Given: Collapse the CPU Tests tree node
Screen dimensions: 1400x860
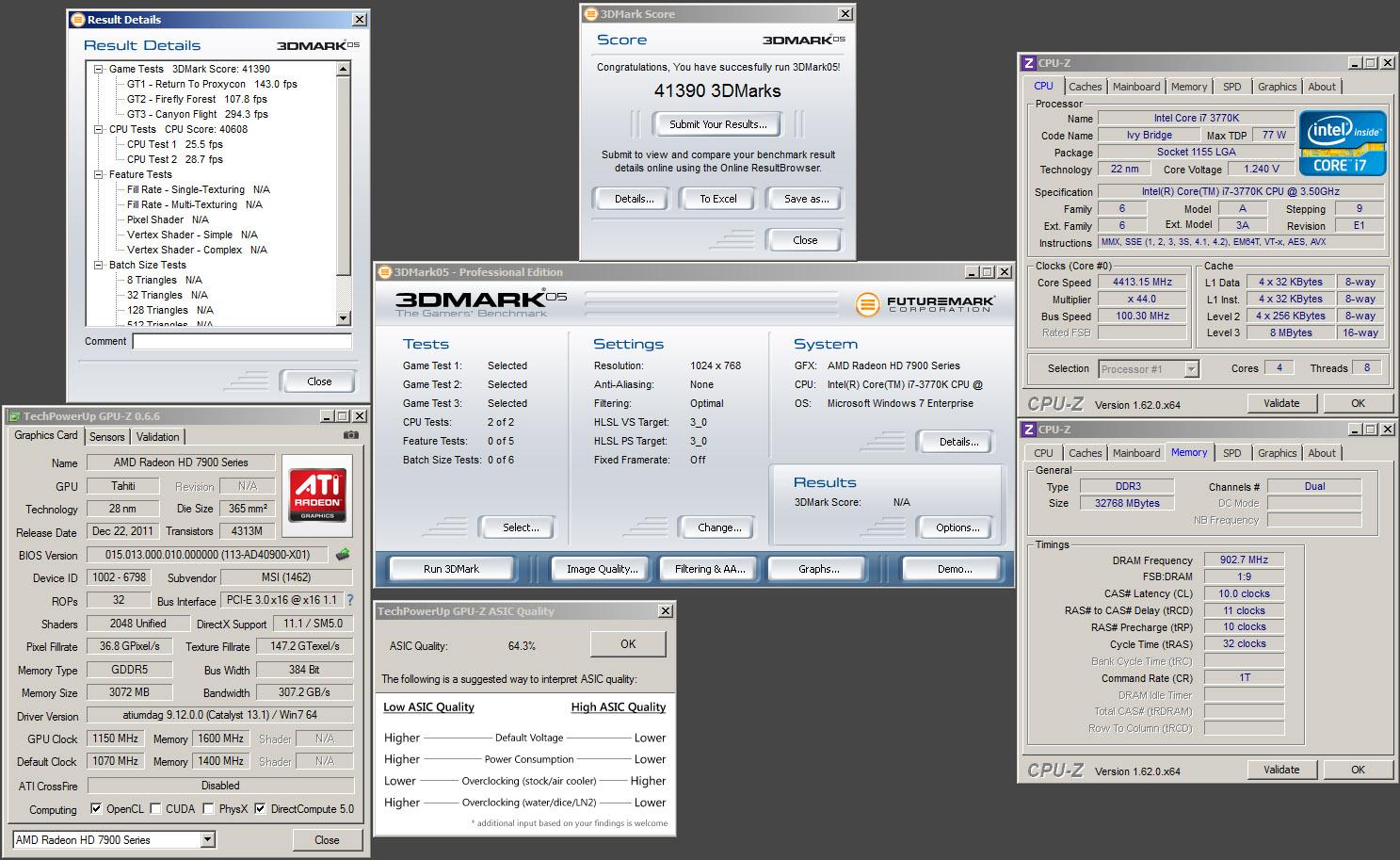Looking at the screenshot, I should click(x=99, y=129).
